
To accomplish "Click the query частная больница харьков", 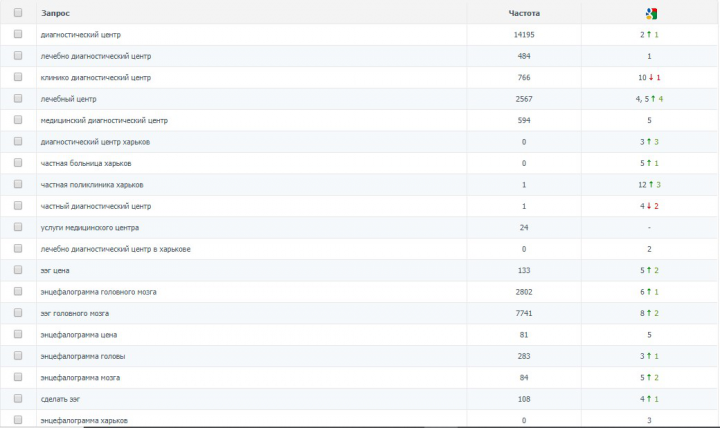I will point(86,163).
